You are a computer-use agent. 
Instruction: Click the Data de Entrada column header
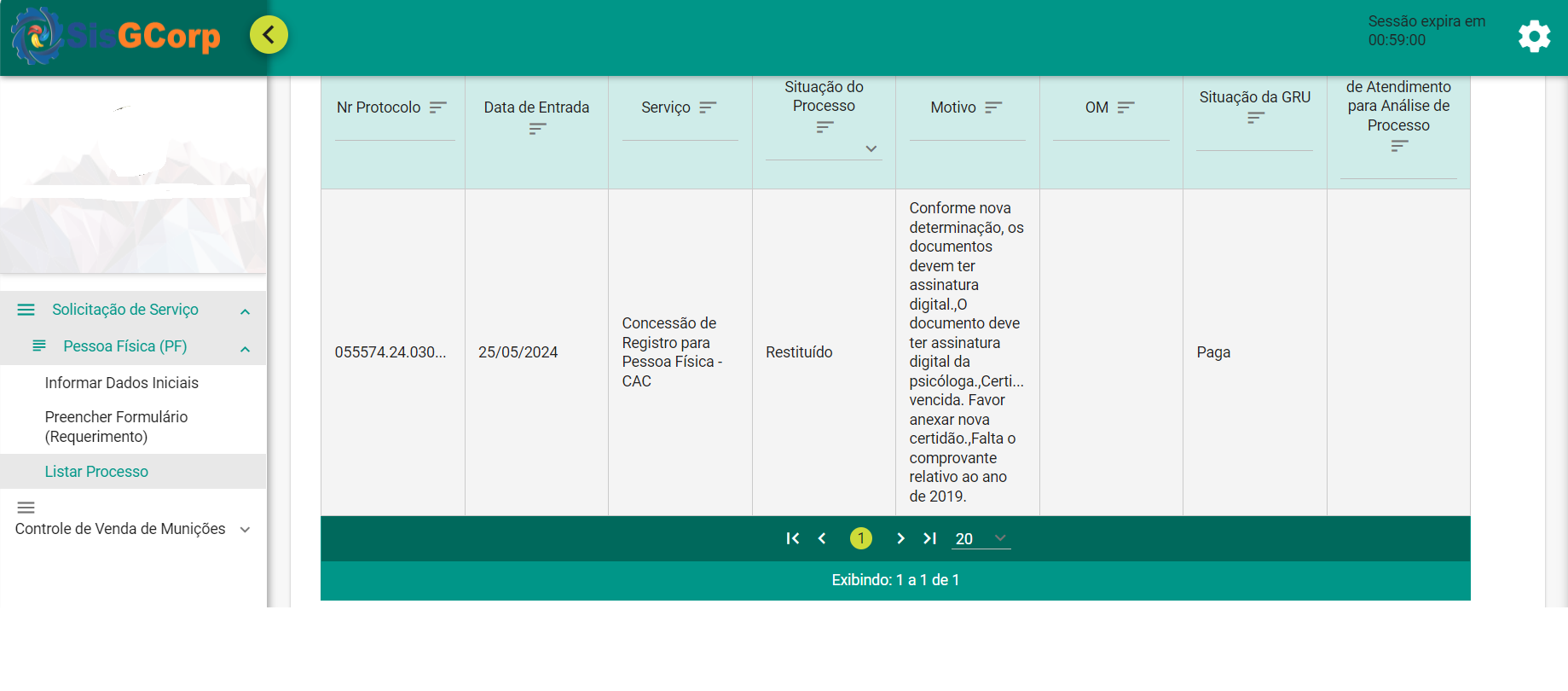536,107
